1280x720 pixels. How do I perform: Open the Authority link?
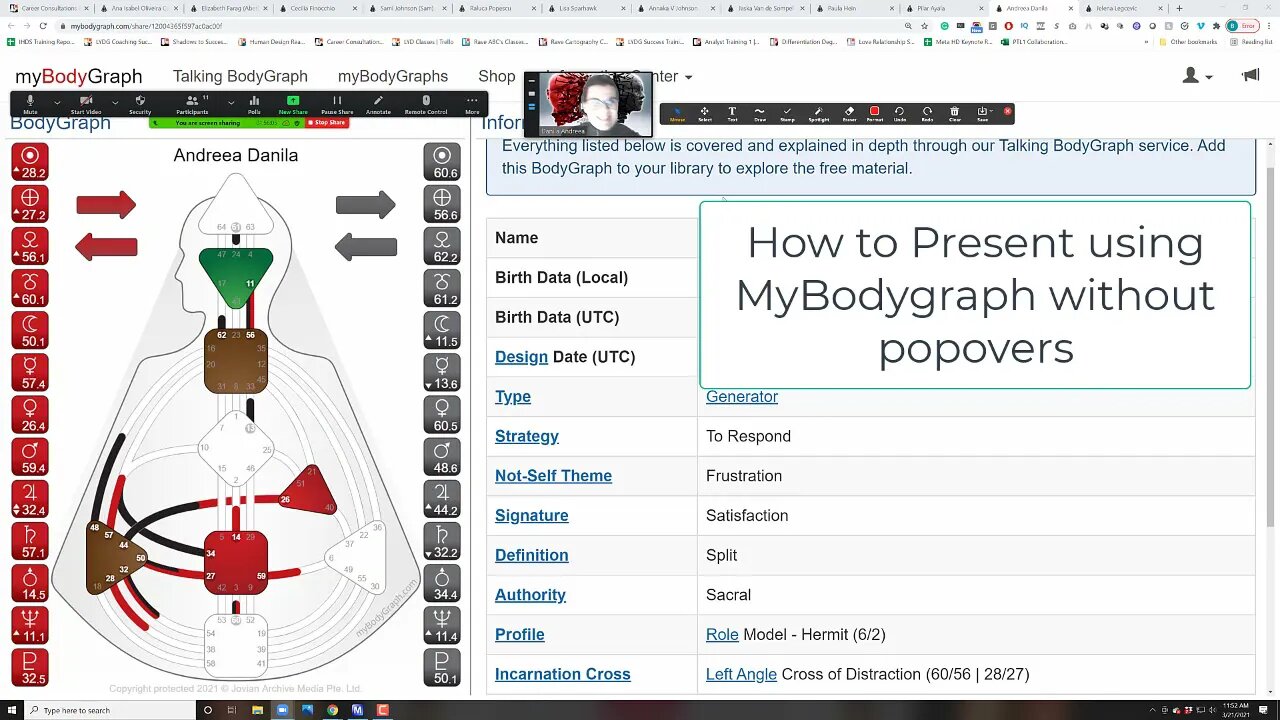(530, 595)
